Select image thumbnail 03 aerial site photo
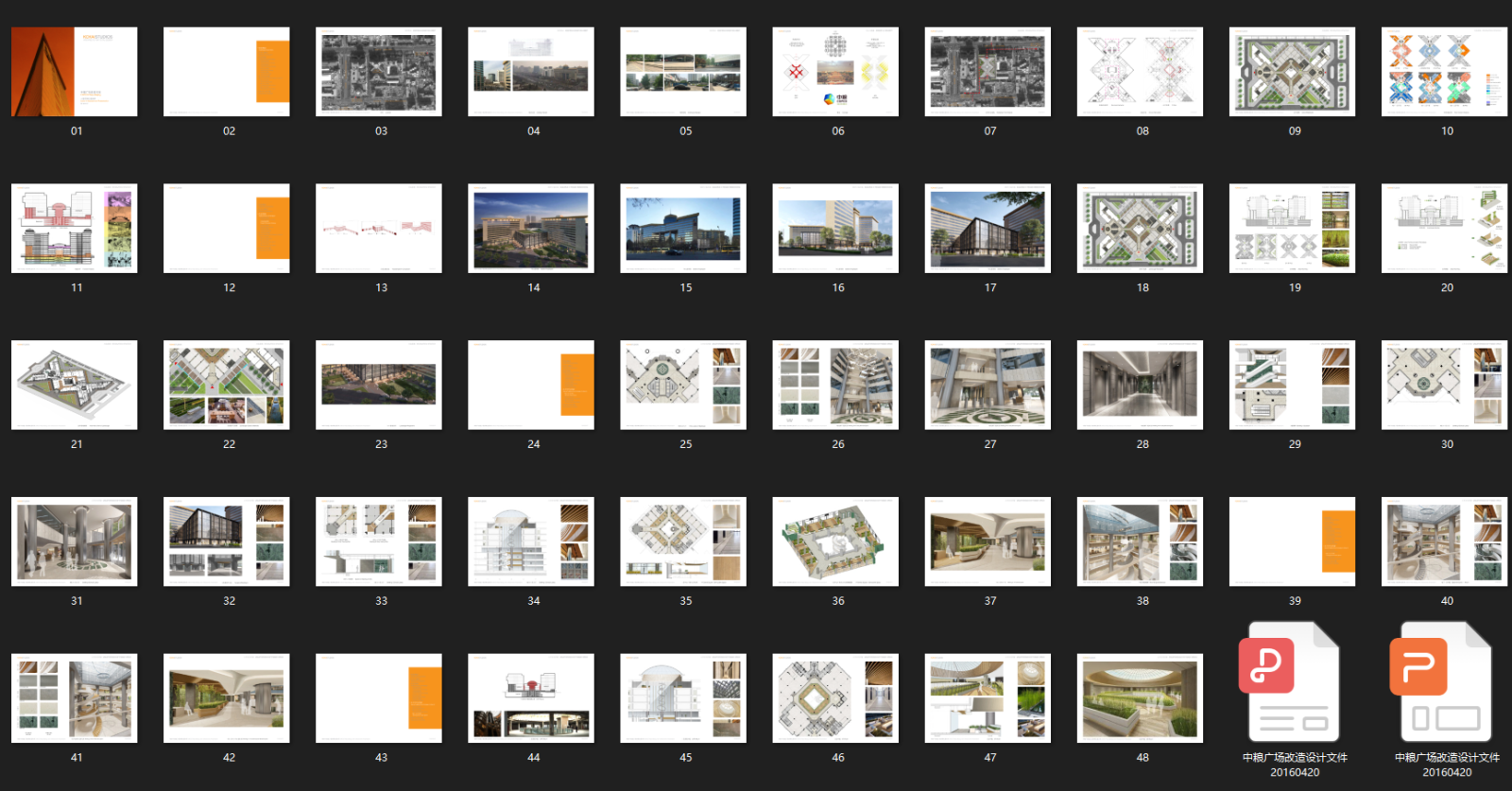The width and height of the screenshot is (1512, 791). (379, 72)
